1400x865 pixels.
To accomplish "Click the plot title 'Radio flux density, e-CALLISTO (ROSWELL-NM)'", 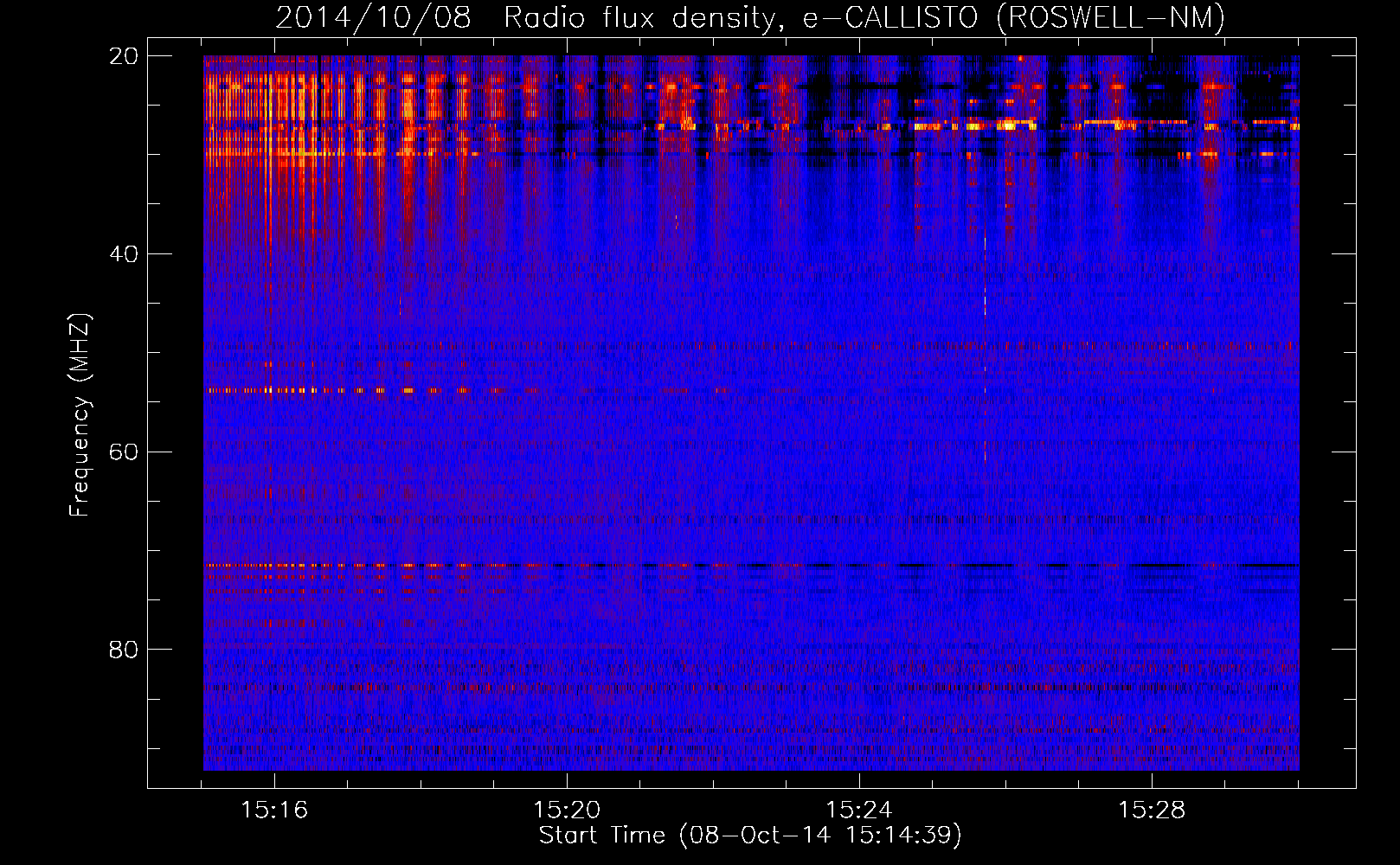I will 864,17.
